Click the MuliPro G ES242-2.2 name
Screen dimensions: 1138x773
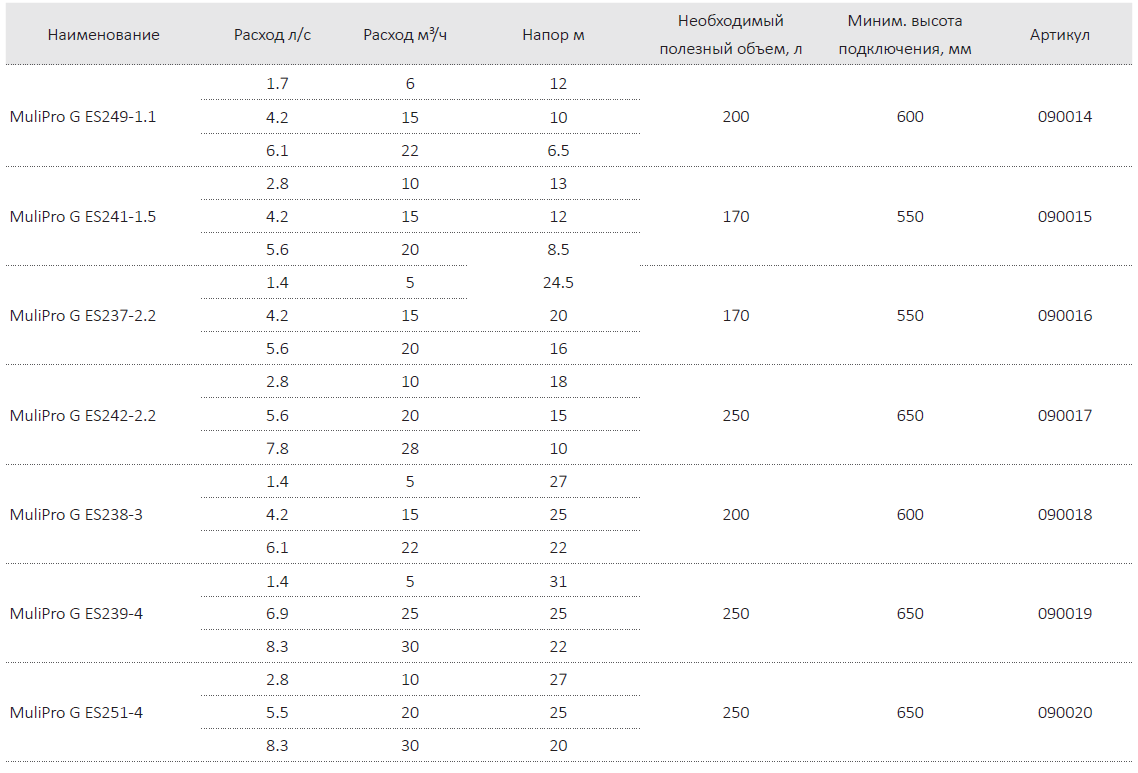[x=83, y=415]
